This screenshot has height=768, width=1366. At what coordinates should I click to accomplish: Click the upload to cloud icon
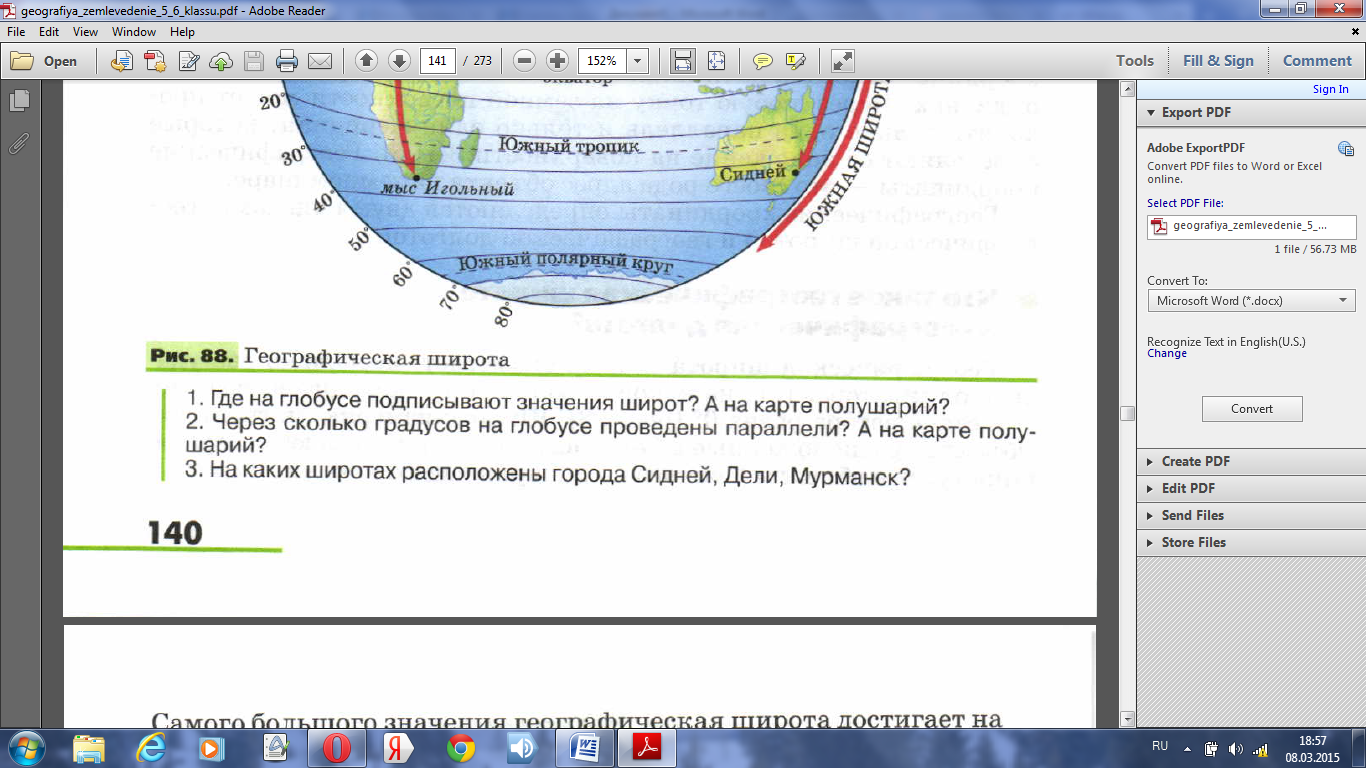pos(221,61)
